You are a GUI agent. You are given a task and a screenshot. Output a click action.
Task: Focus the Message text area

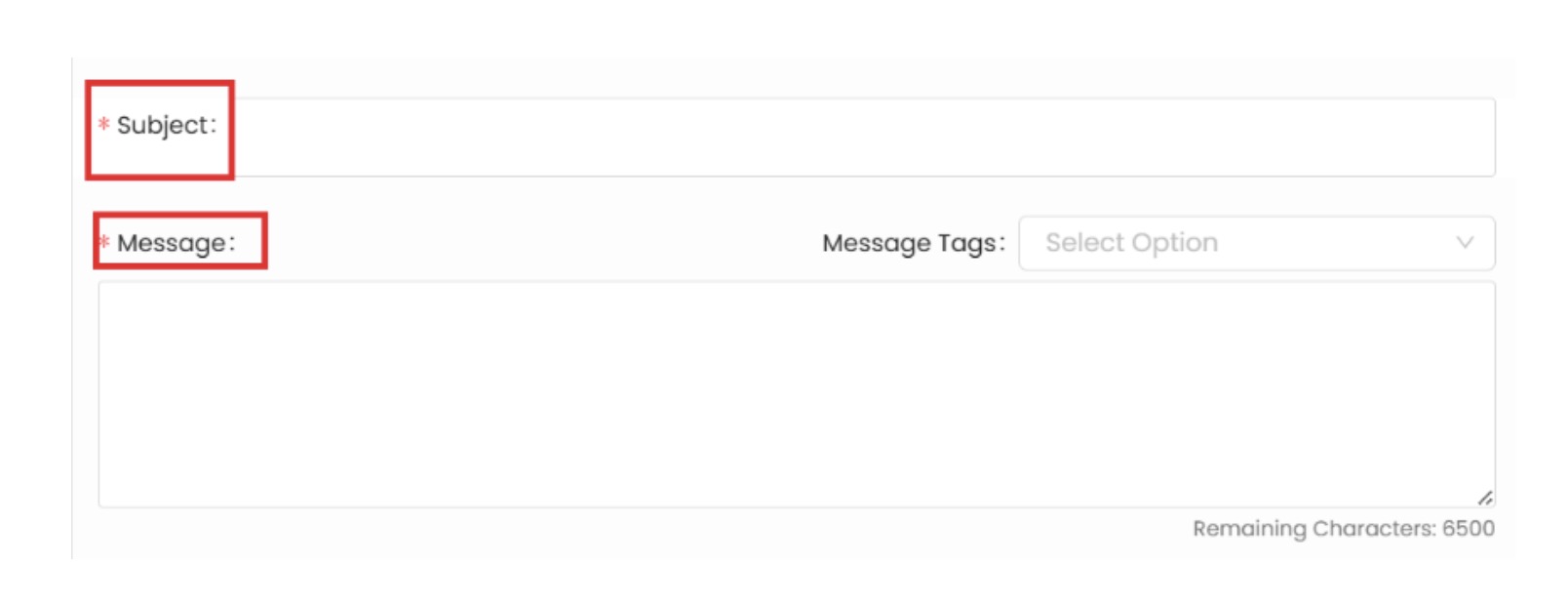[796, 393]
